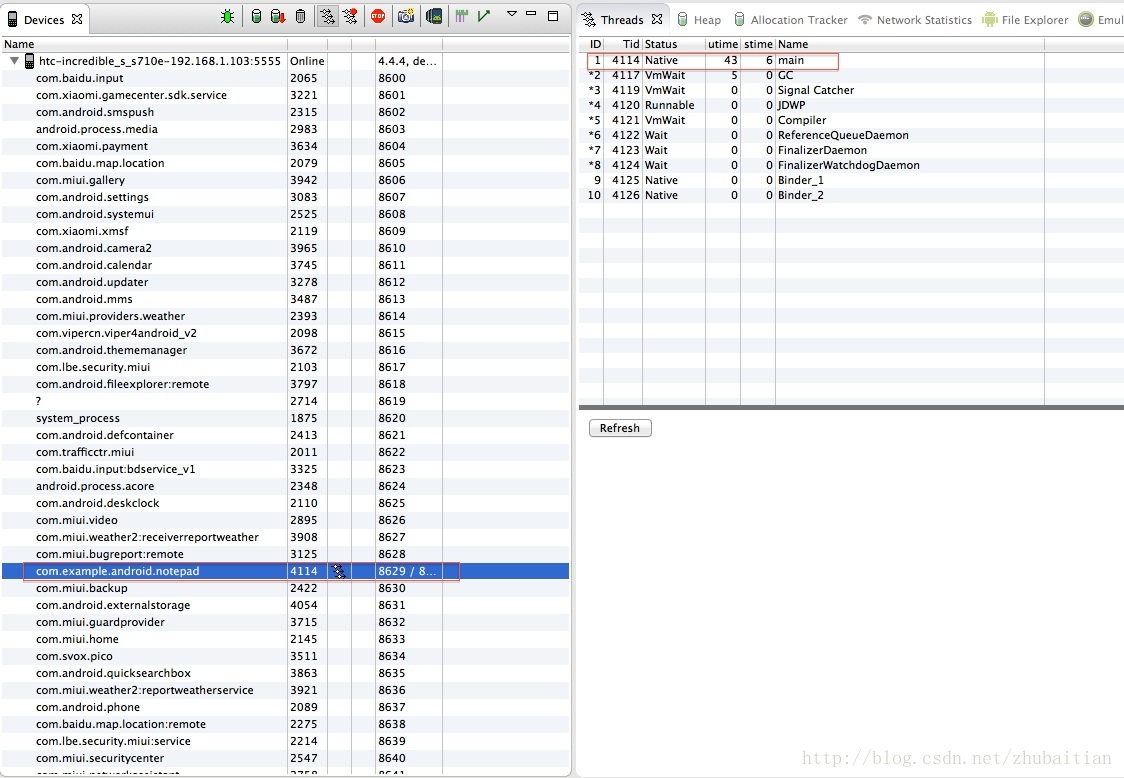
Task: Click the Dump HPROF file icon
Action: pos(278,16)
